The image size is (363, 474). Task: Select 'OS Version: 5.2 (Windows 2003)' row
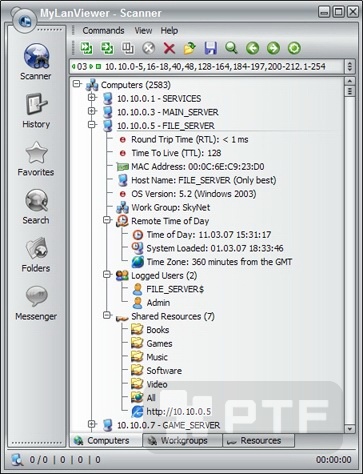coord(194,194)
